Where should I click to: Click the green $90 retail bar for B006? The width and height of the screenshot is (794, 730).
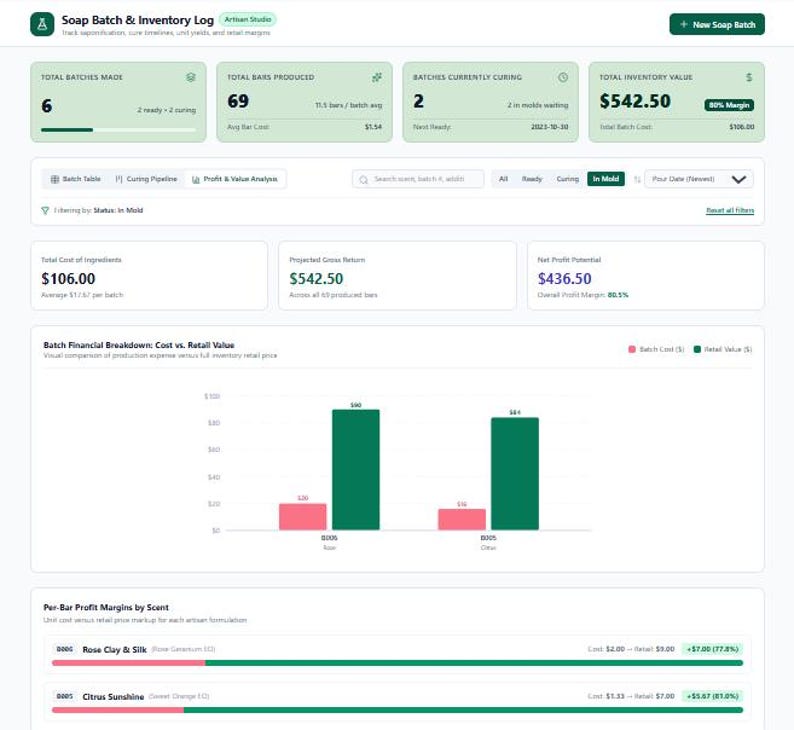[x=355, y=470]
